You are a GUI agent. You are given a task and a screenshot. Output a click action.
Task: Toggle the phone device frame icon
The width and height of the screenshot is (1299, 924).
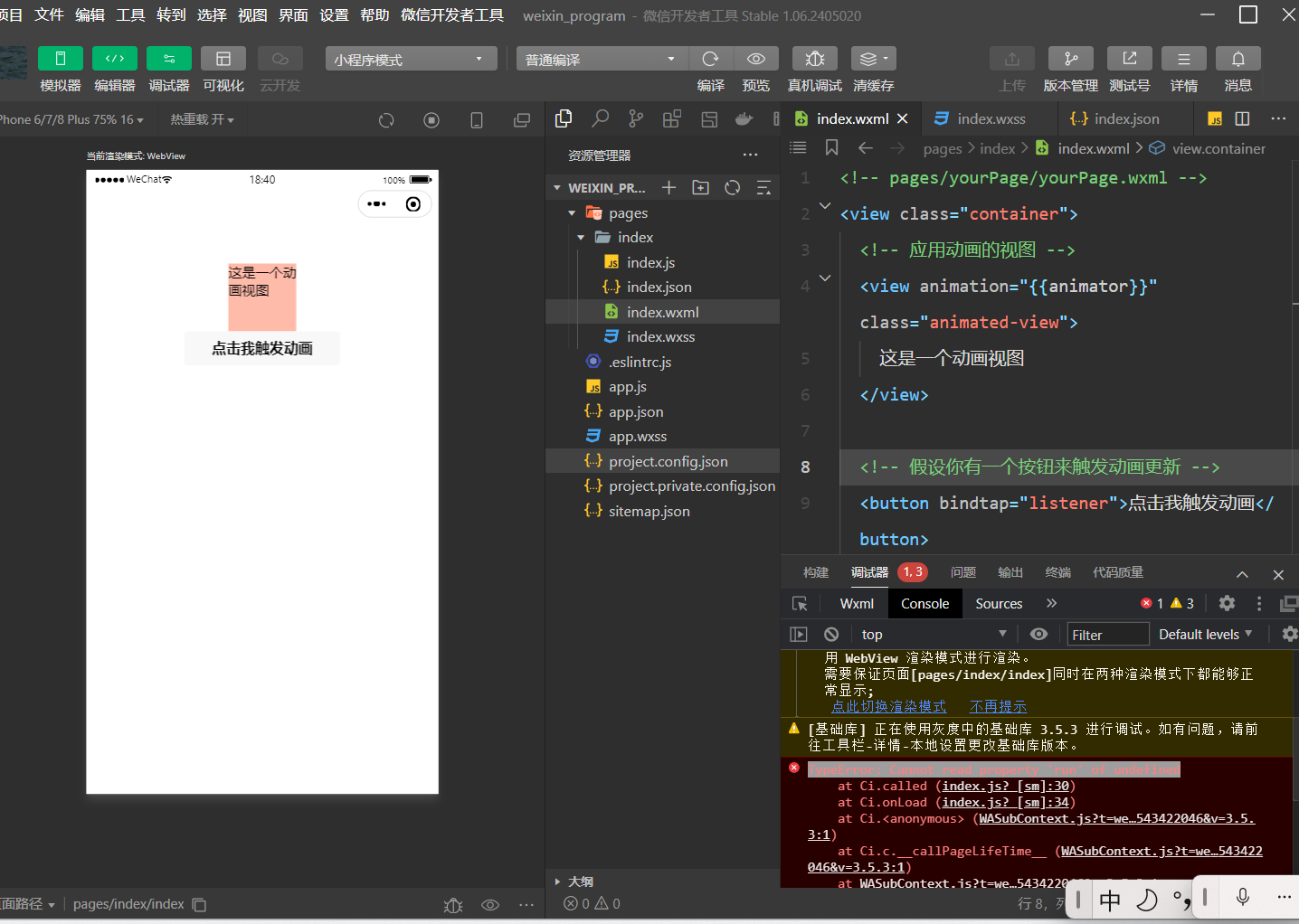pyautogui.click(x=477, y=120)
